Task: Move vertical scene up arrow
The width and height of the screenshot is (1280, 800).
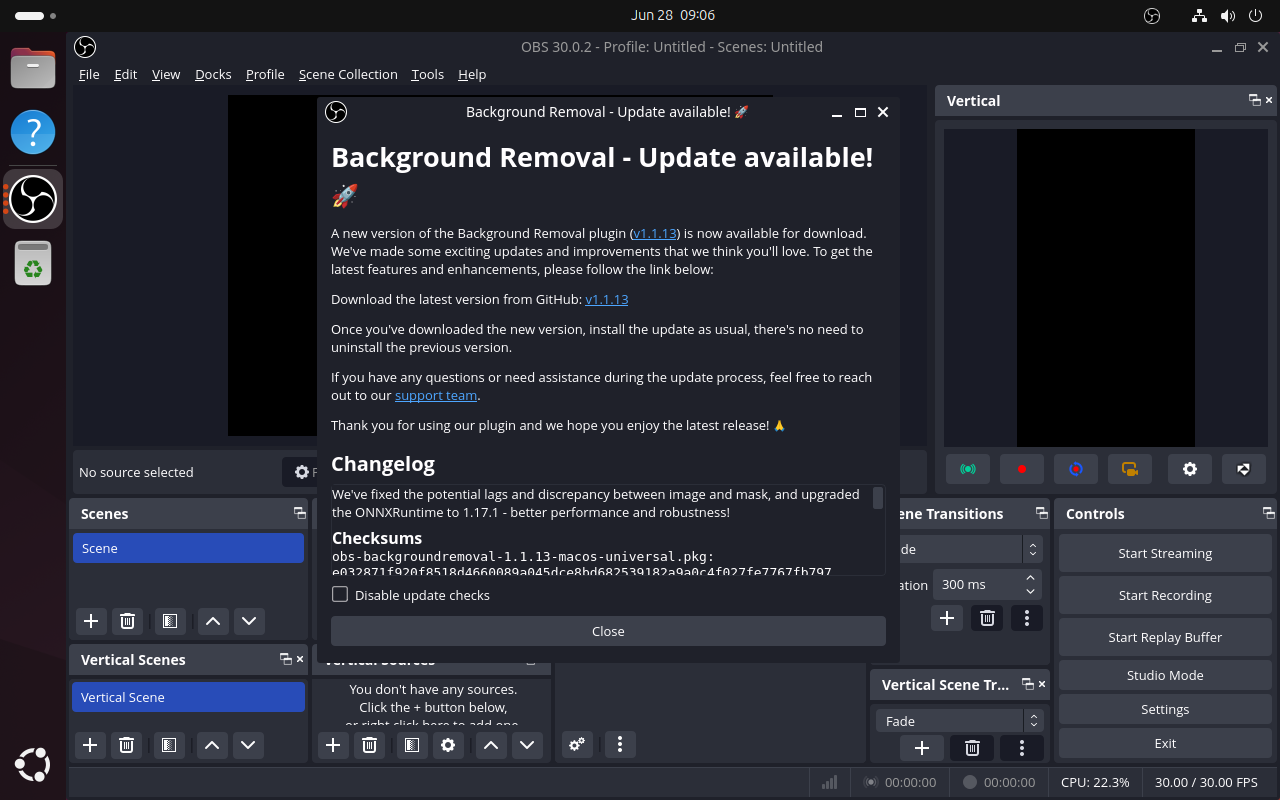Action: (x=211, y=745)
